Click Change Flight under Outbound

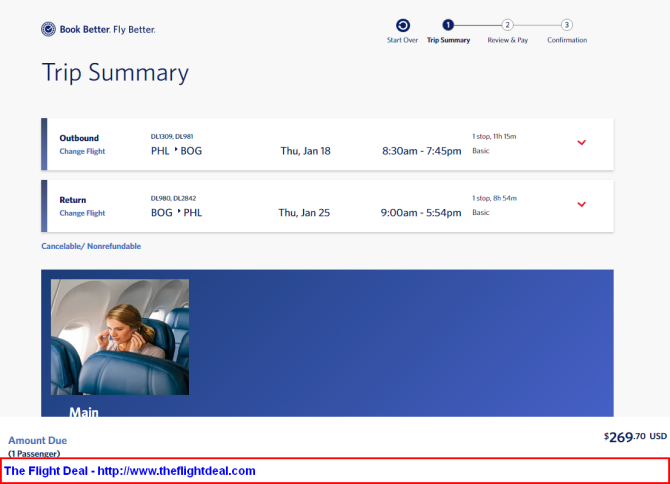click(x=82, y=152)
